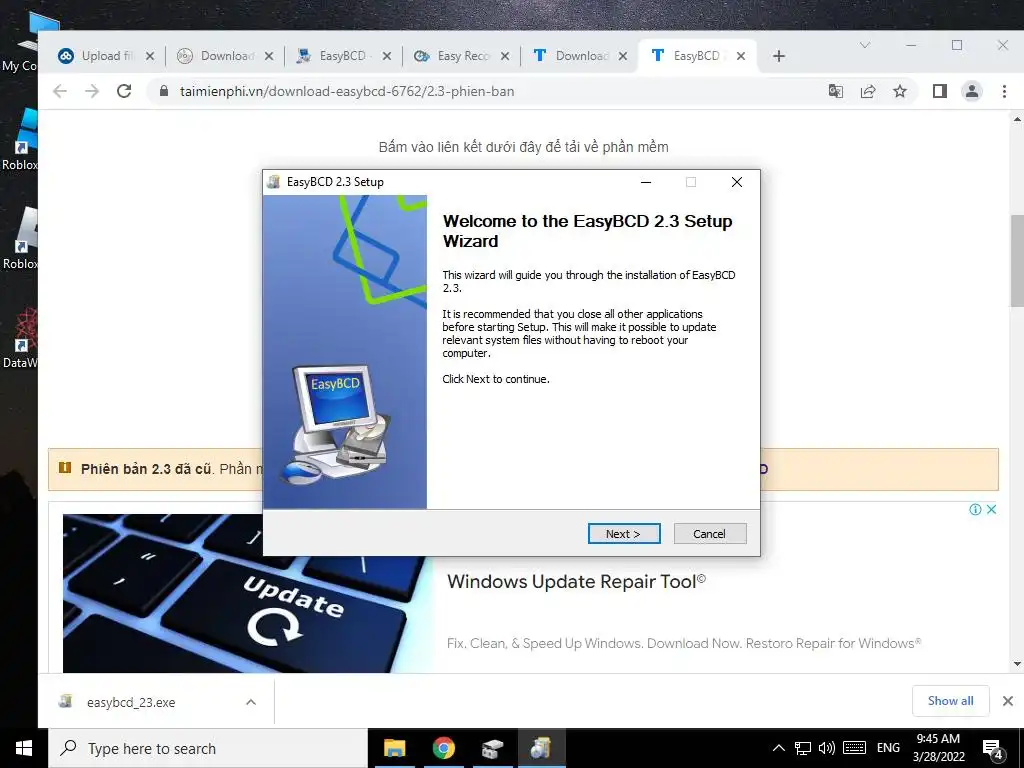Close the 'Upload fi' tab
The height and width of the screenshot is (768, 1024).
150,56
